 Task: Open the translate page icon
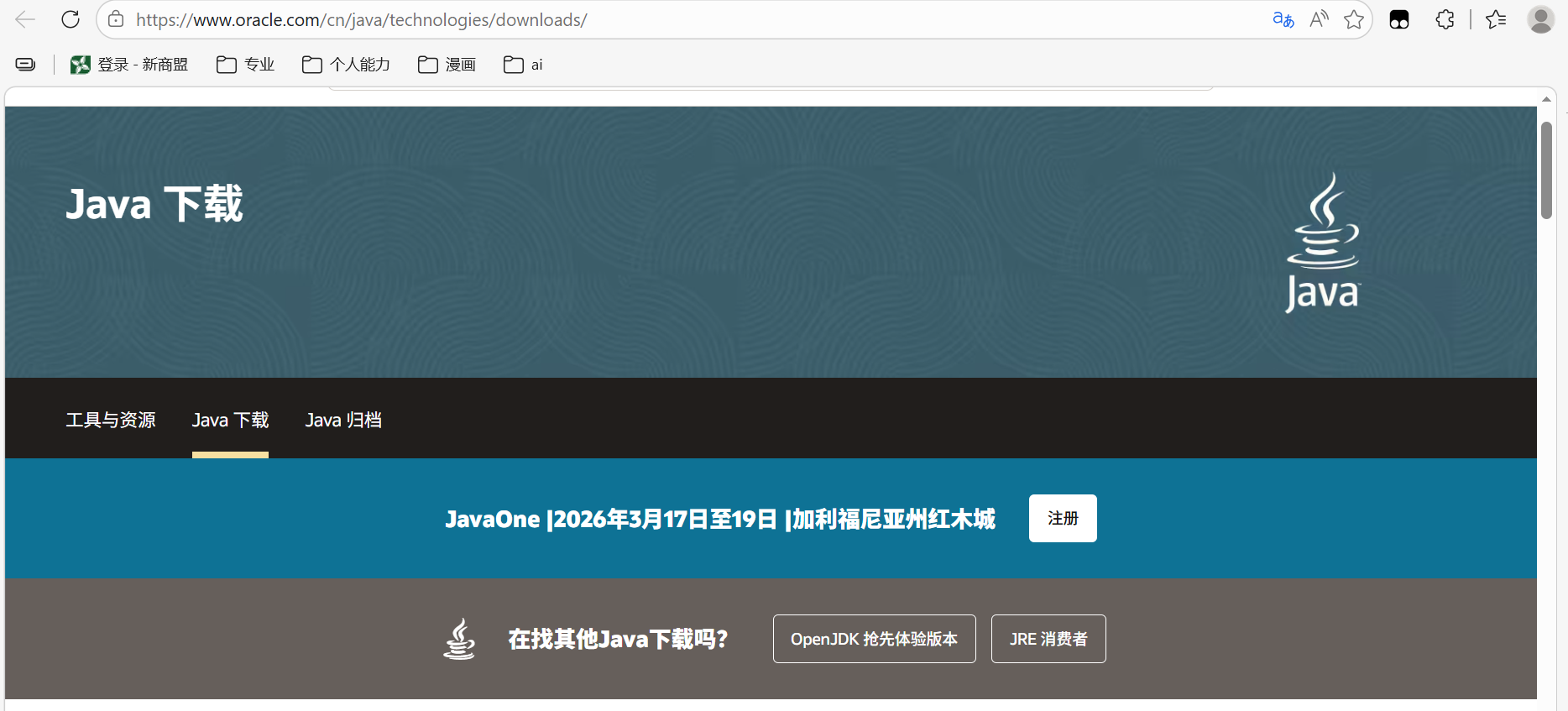(x=1283, y=19)
